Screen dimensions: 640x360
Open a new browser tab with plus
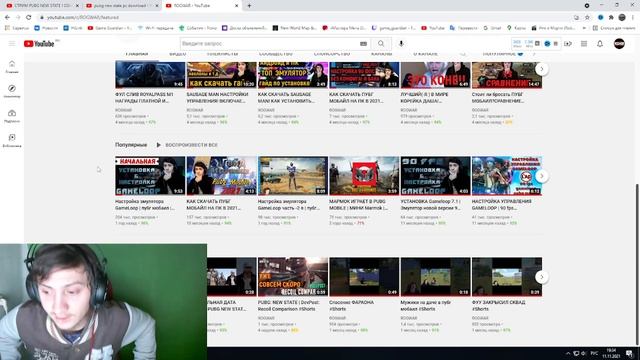pyautogui.click(x=249, y=6)
